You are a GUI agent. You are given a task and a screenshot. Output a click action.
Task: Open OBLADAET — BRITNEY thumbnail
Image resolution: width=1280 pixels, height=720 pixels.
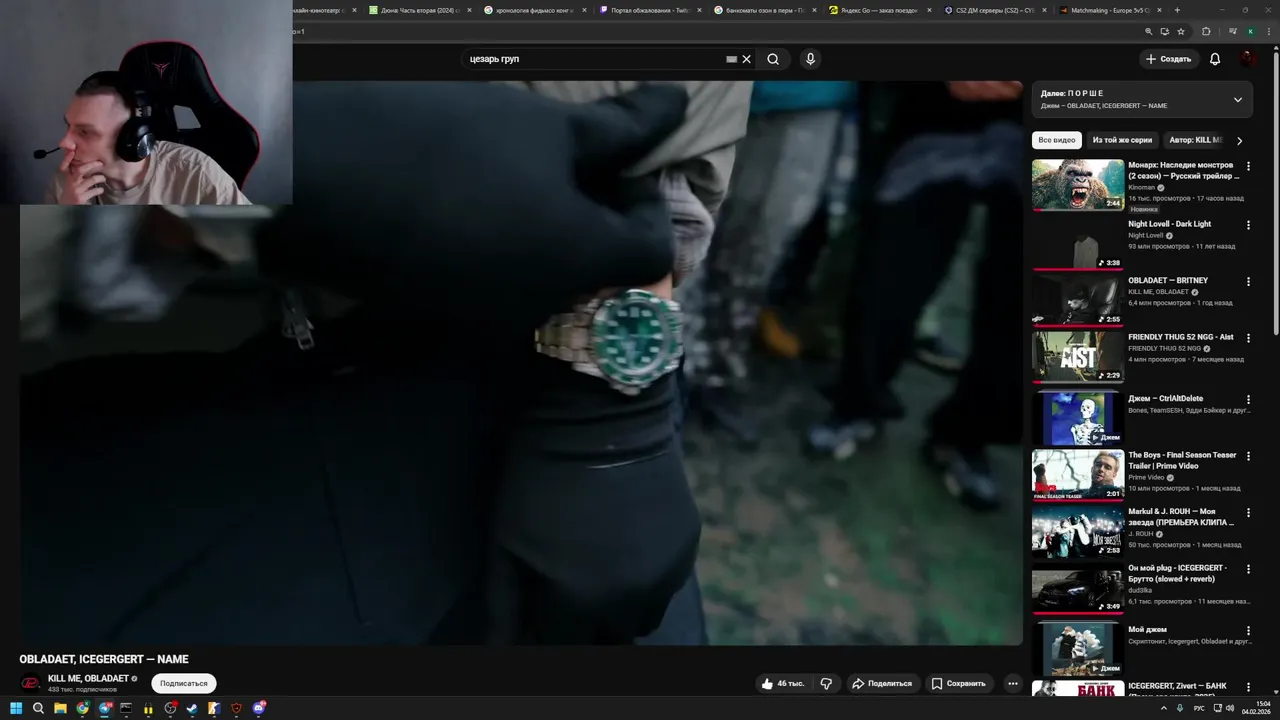coord(1078,301)
